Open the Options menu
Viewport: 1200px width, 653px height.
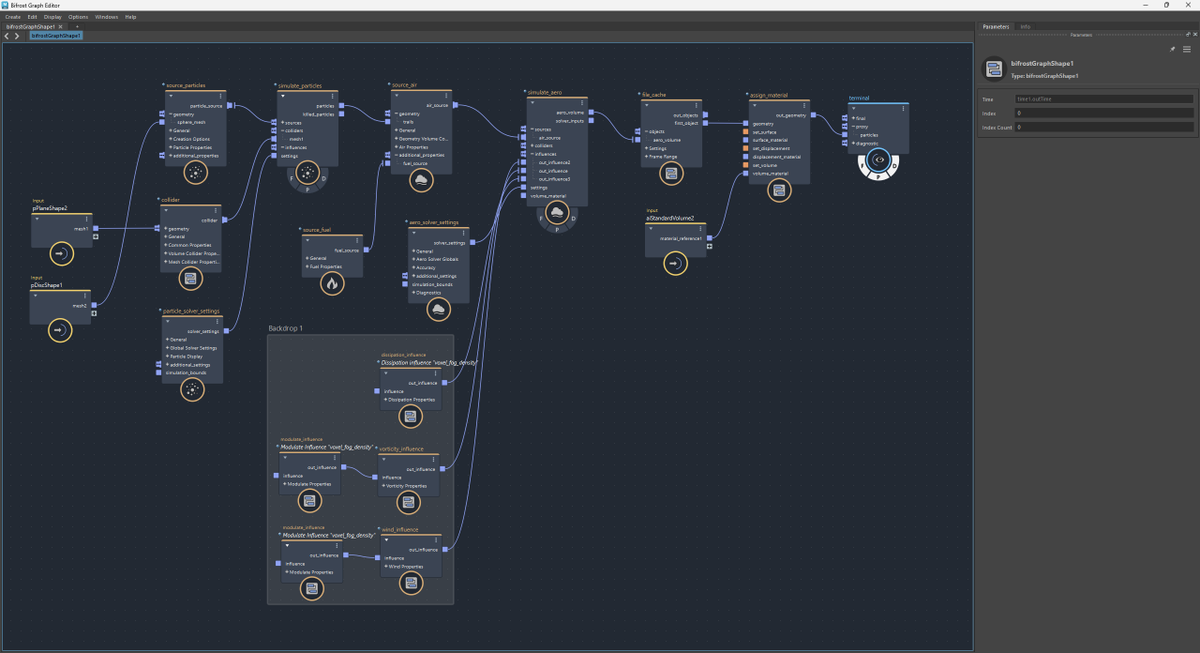click(x=78, y=17)
